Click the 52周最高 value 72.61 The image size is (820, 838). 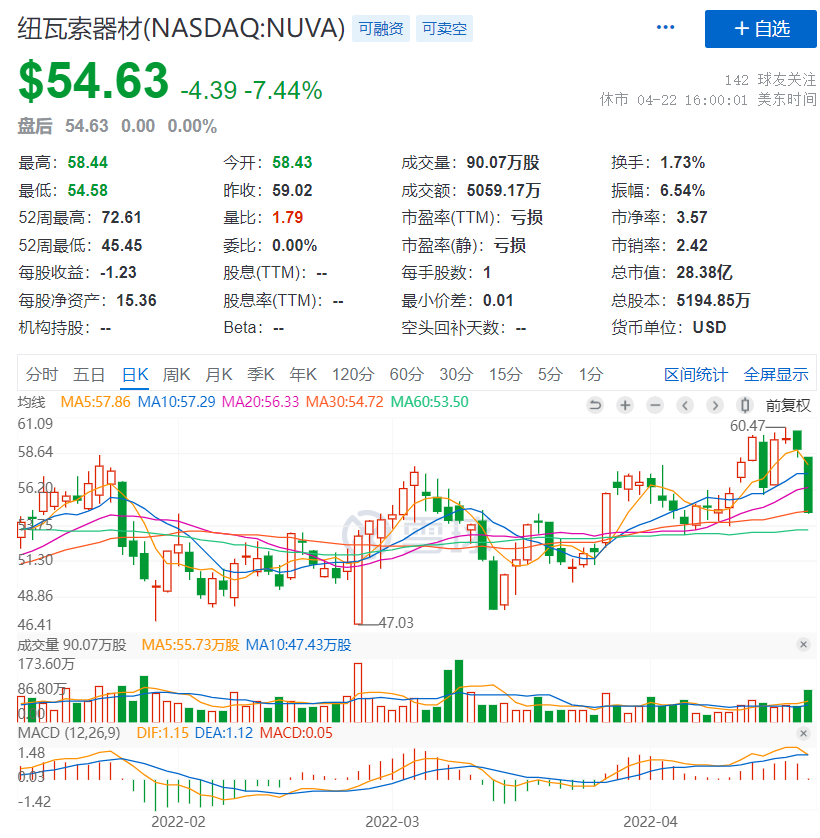point(121,218)
